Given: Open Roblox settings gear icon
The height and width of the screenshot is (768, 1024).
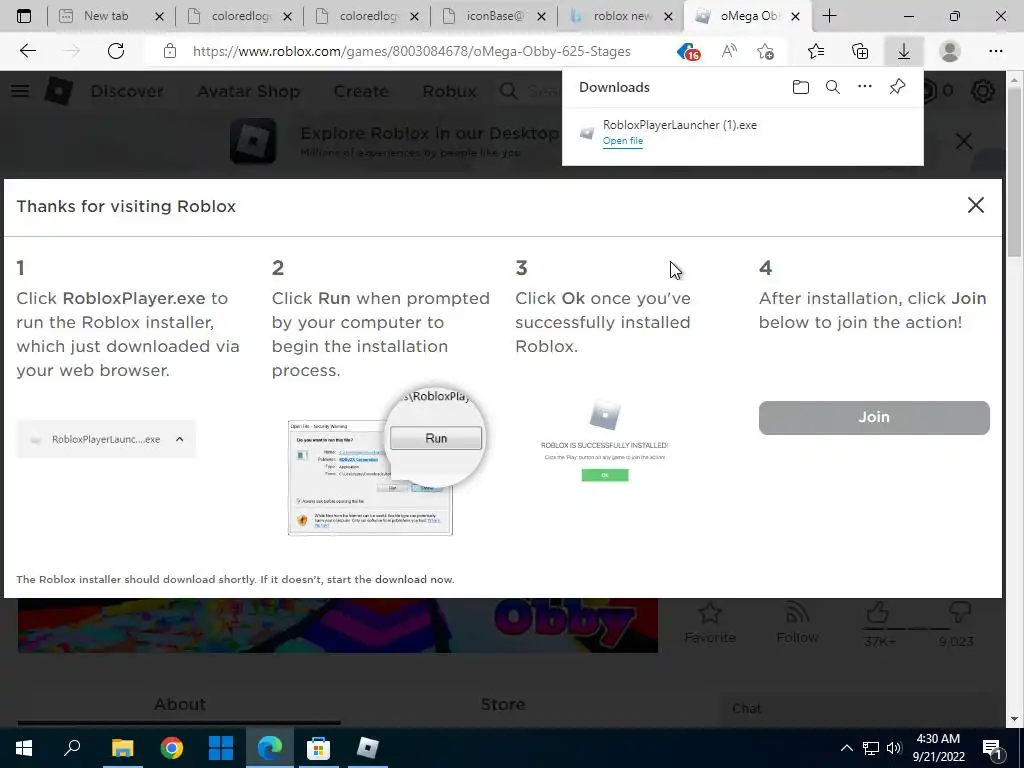Looking at the screenshot, I should pos(983,91).
